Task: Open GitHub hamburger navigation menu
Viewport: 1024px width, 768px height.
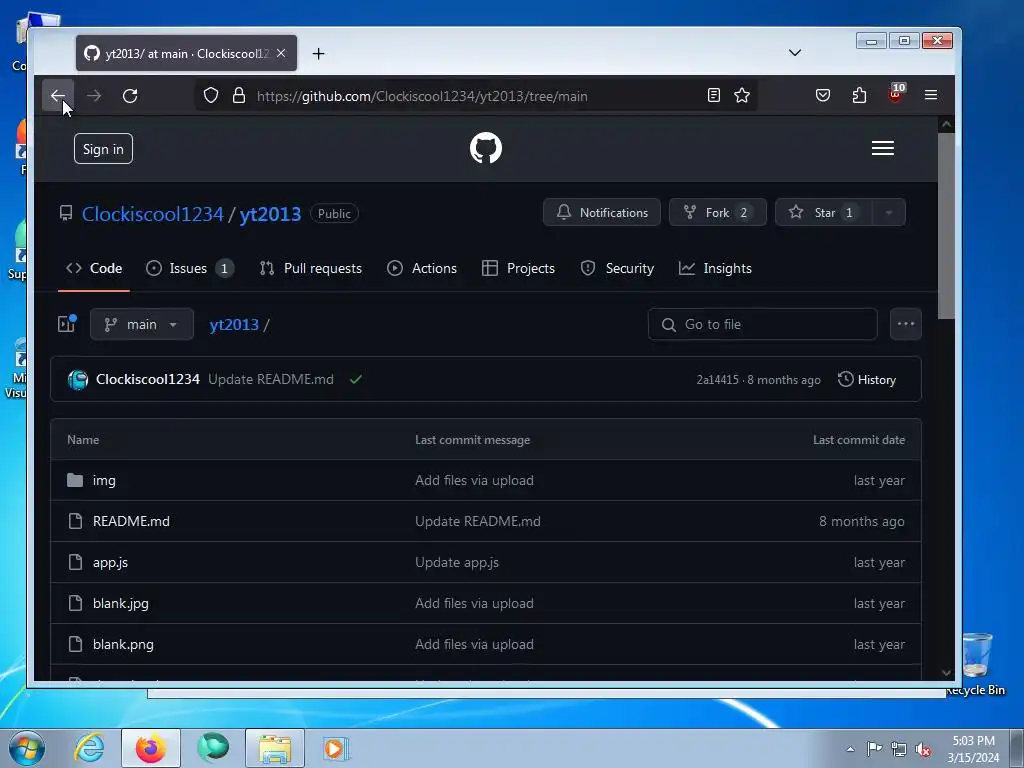Action: (883, 148)
